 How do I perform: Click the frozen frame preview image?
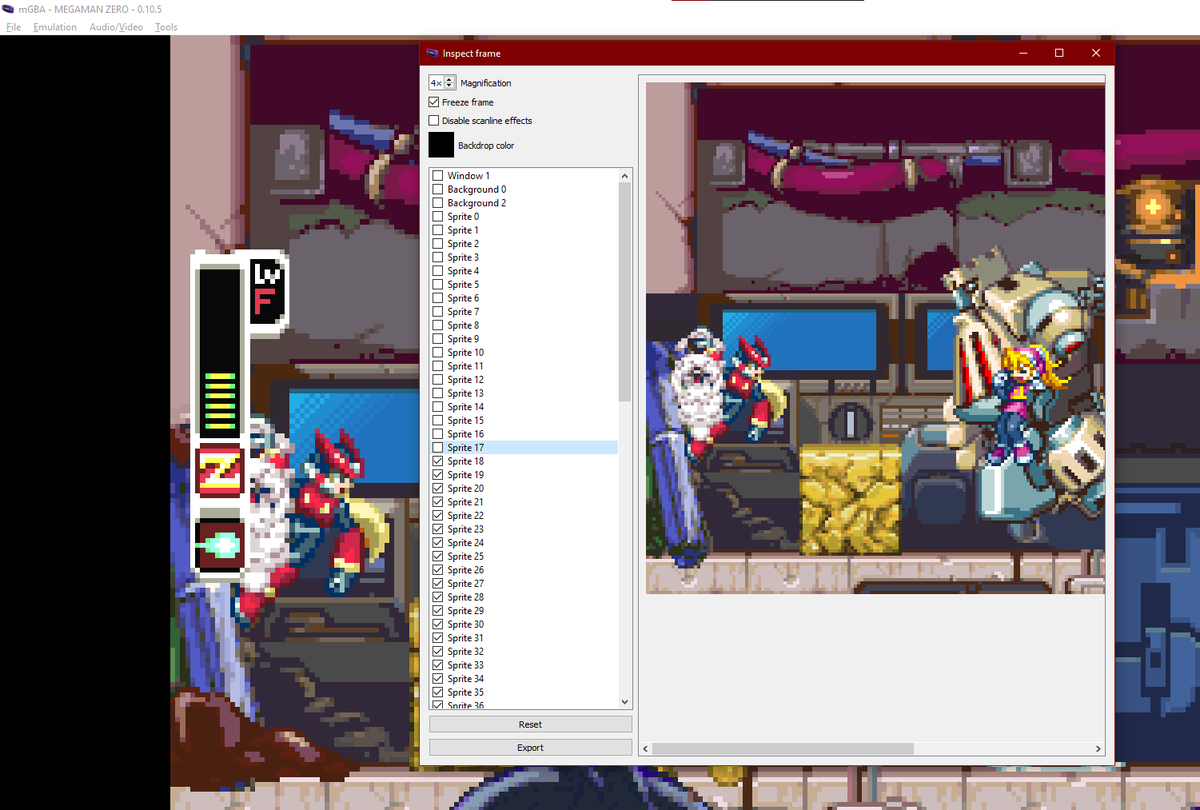point(875,338)
